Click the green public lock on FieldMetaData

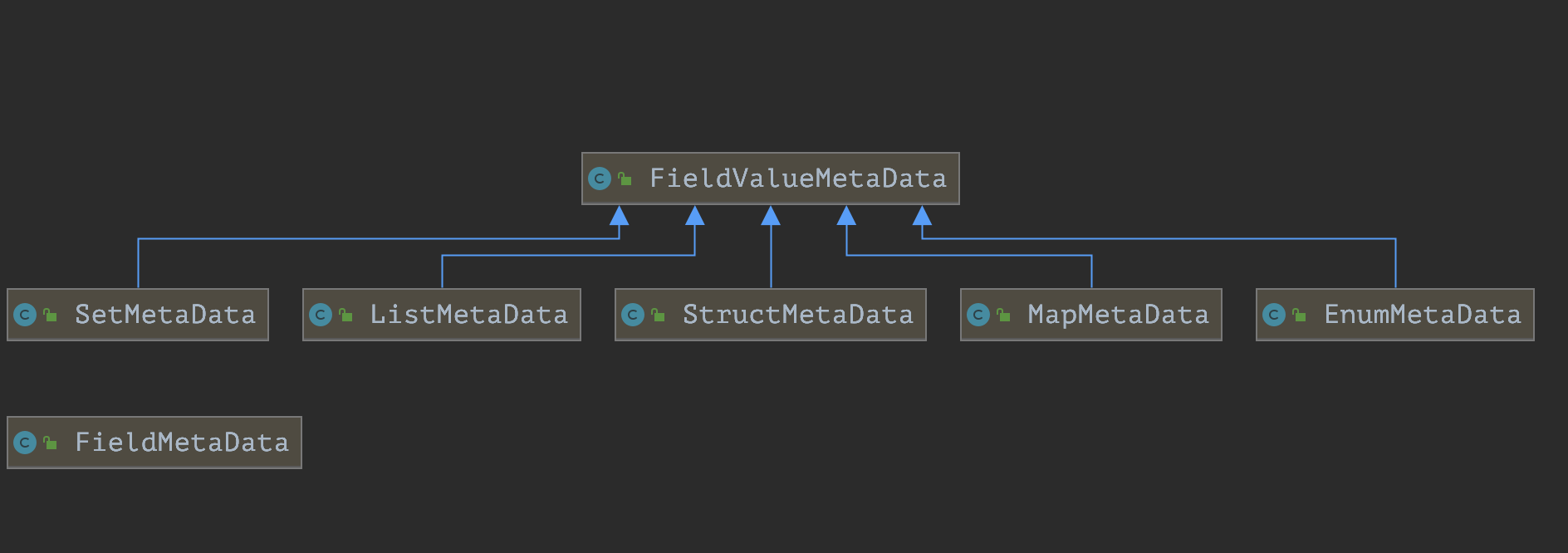pyautogui.click(x=51, y=443)
